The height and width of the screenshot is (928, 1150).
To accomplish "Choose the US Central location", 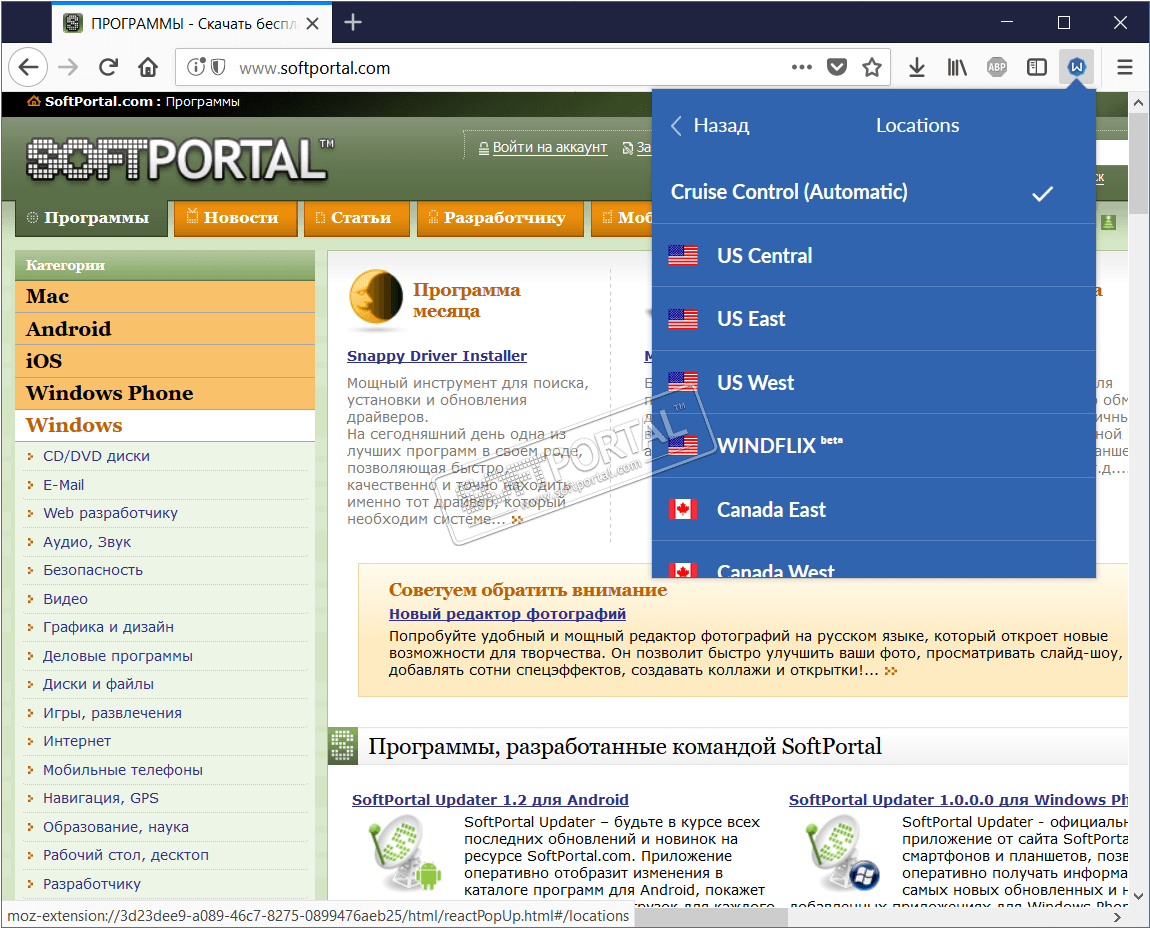I will point(874,255).
